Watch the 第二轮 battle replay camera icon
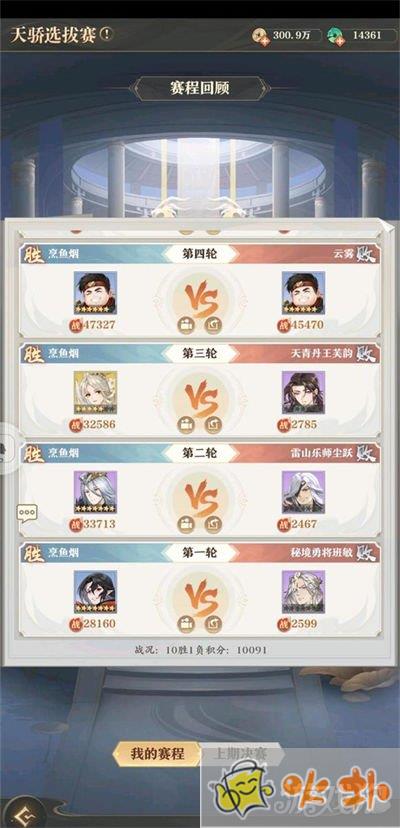Image resolution: width=400 pixels, height=828 pixels. coord(185,524)
